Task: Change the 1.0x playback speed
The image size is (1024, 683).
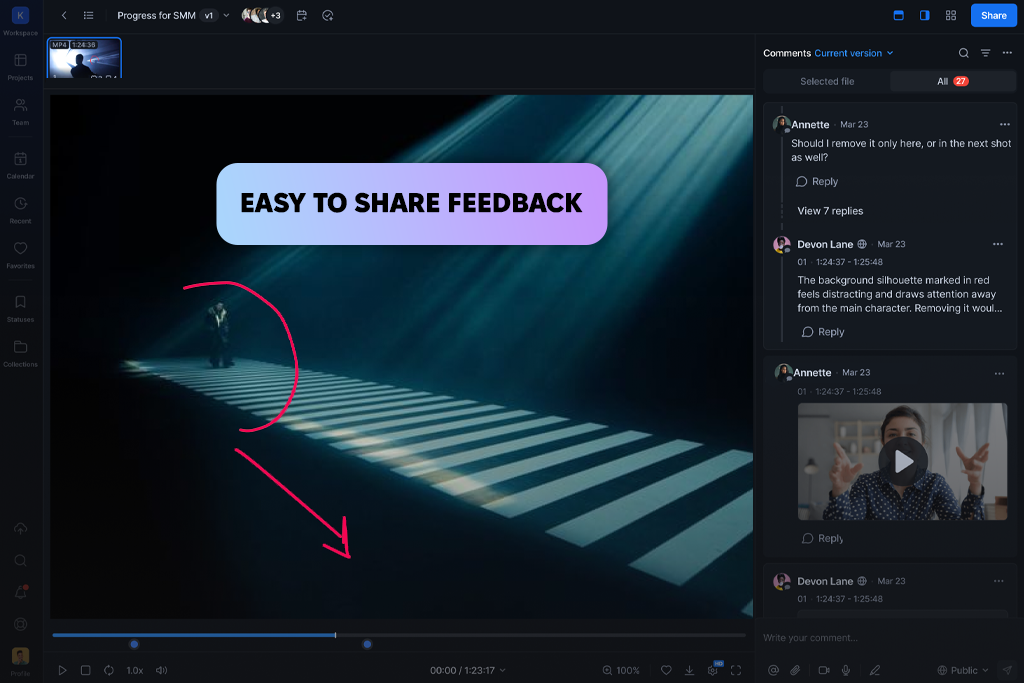Action: 135,670
